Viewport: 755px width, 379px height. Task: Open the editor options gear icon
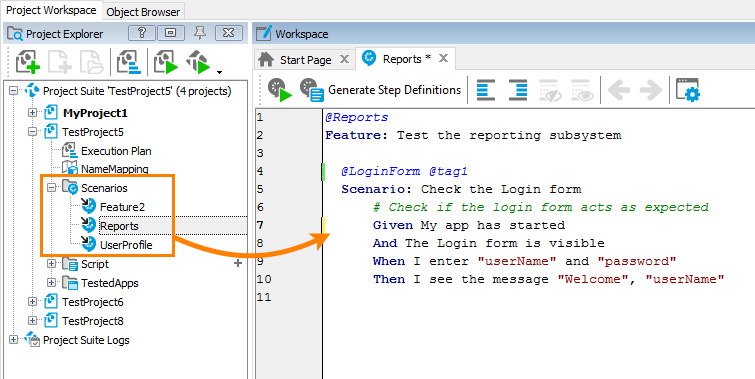click(x=688, y=90)
